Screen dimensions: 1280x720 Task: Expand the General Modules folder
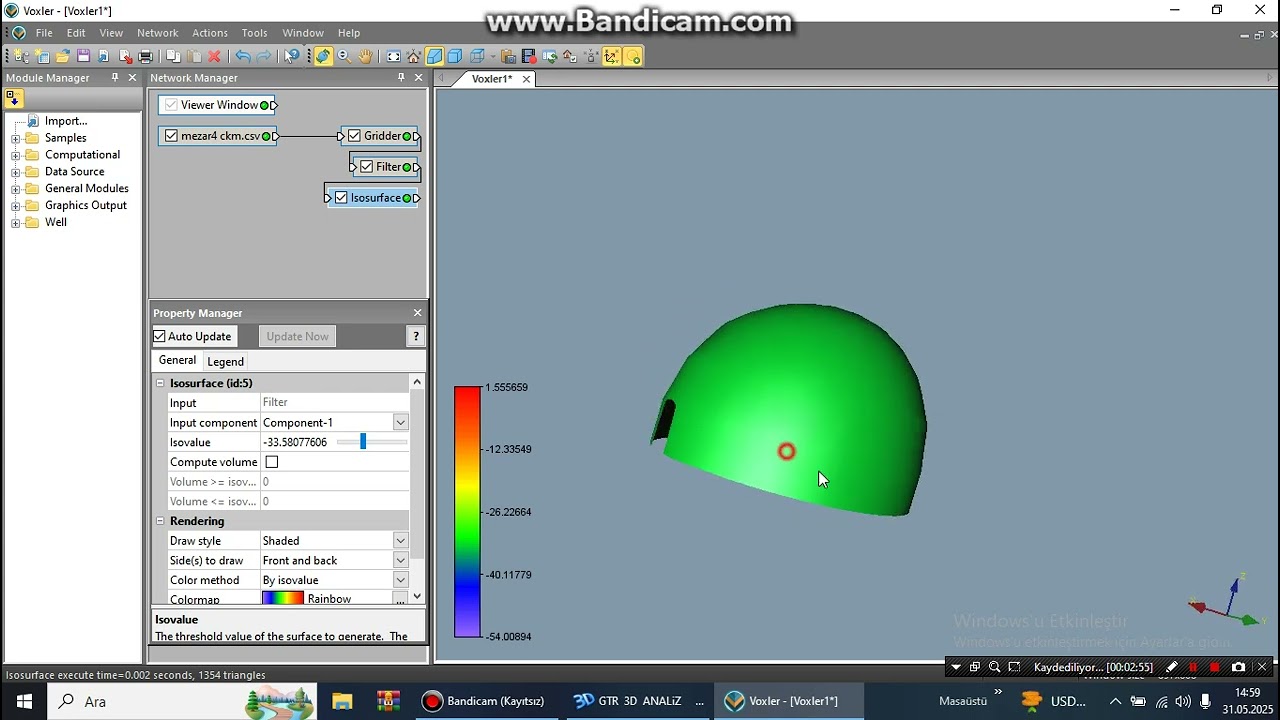pyautogui.click(x=16, y=189)
